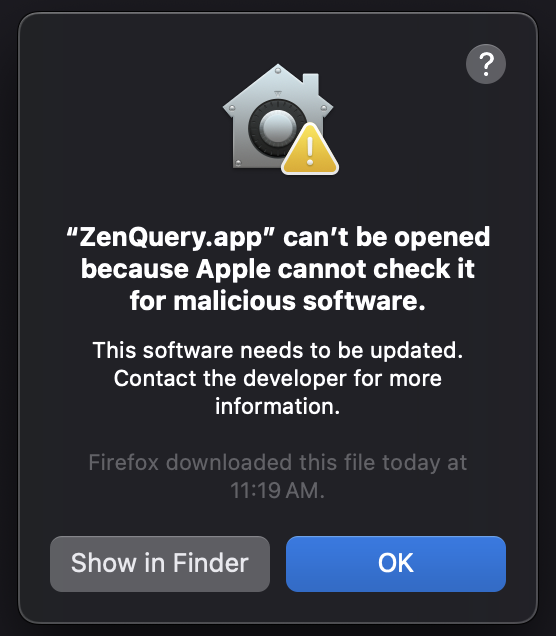Click the bottom-left rivet of the house icon
This screenshot has height=636, width=556.
pyautogui.click(x=238, y=163)
